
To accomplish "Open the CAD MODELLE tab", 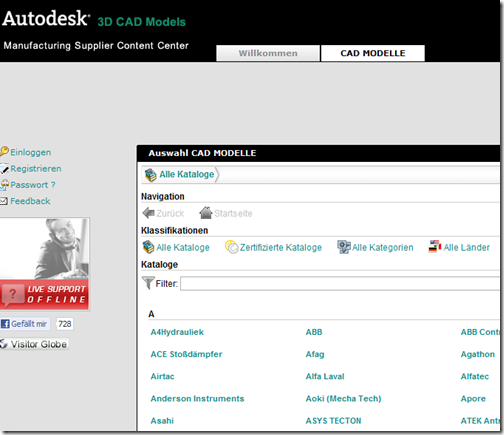I will click(373, 53).
